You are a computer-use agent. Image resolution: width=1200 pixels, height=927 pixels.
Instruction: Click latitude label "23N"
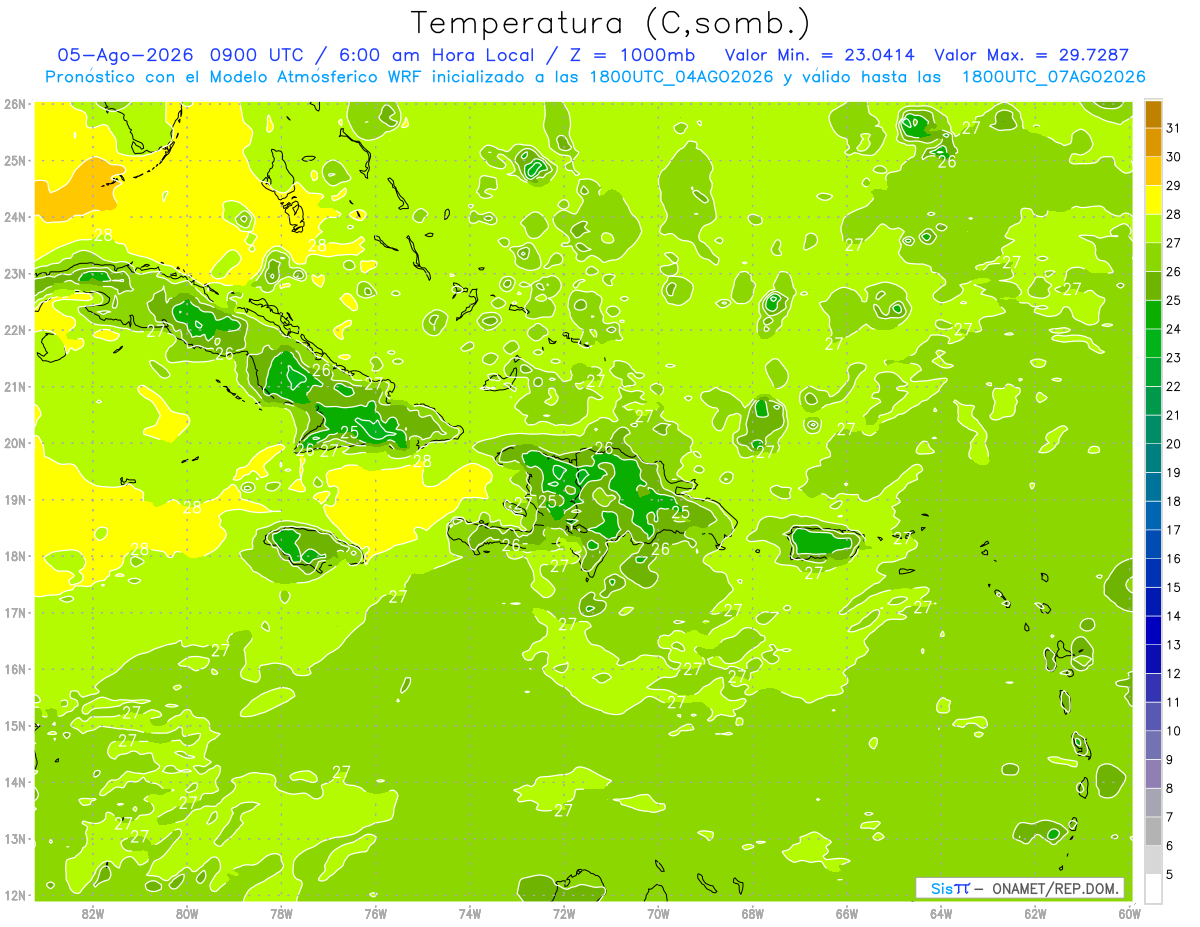[15, 273]
